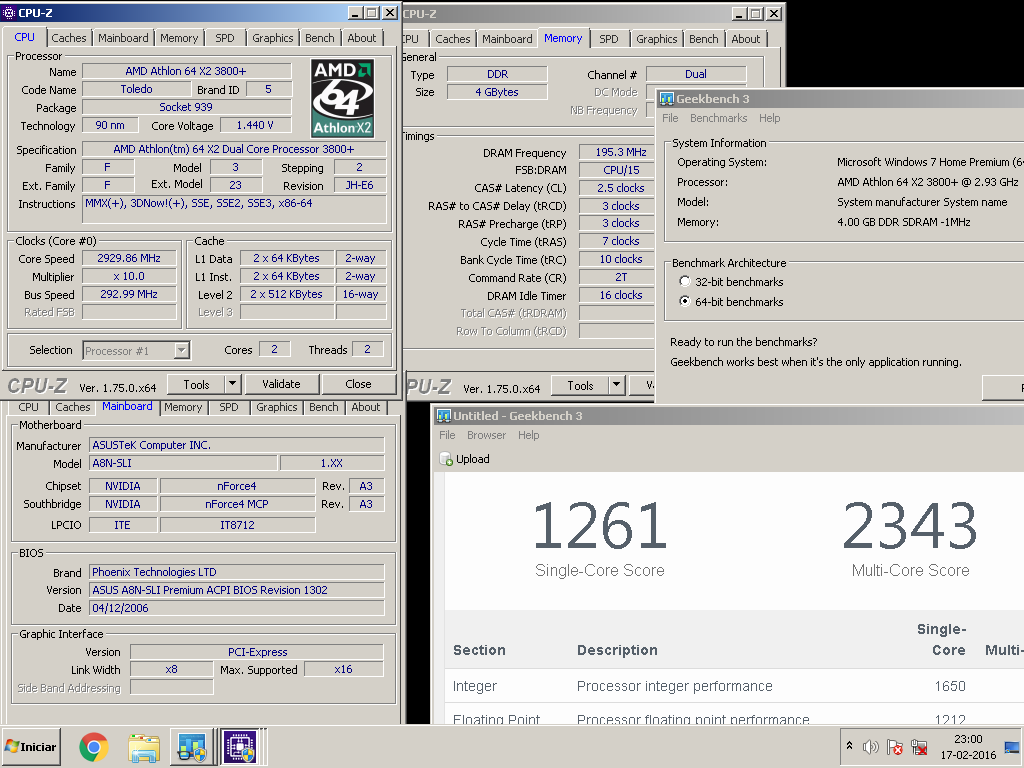Select Memory tab in Mainboard CPU-Z window
1024x768 pixels.
pos(183,407)
